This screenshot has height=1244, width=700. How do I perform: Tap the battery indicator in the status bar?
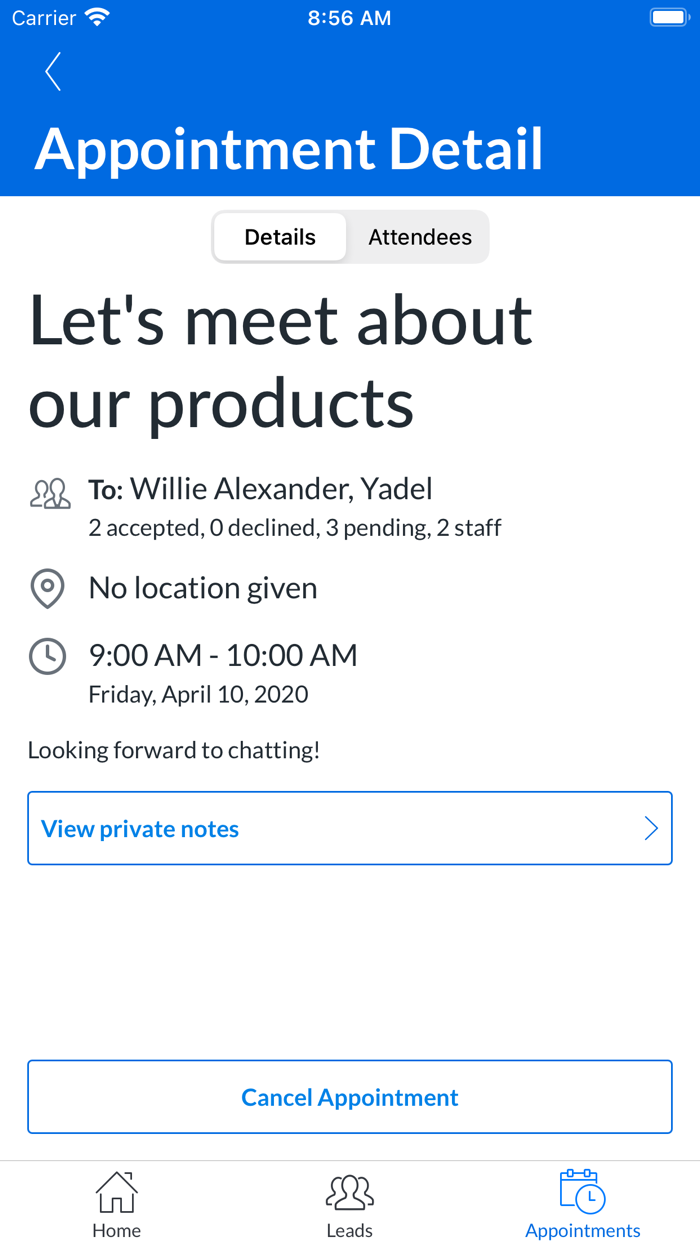point(668,15)
